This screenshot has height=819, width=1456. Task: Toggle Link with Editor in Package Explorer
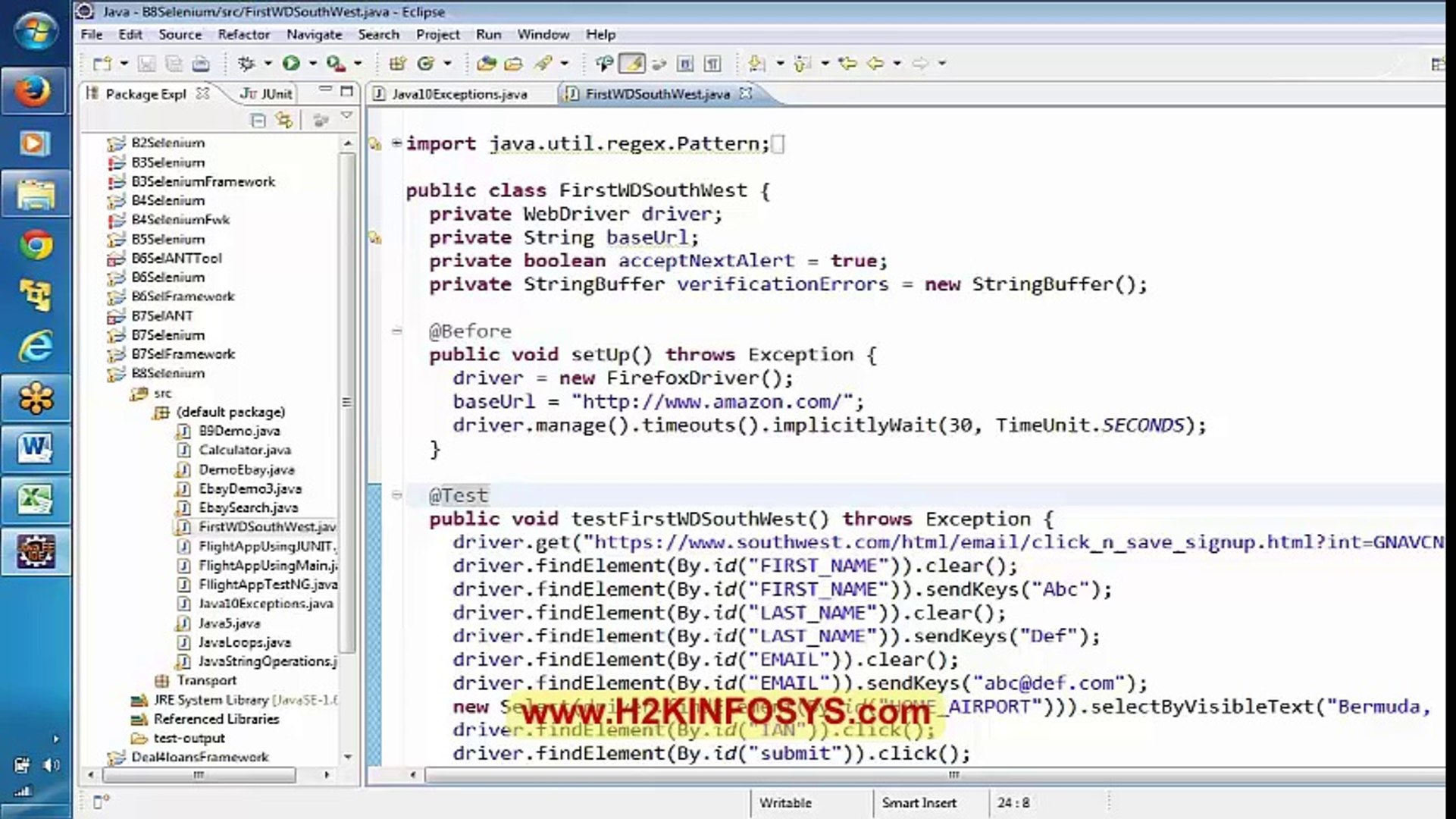tap(284, 120)
